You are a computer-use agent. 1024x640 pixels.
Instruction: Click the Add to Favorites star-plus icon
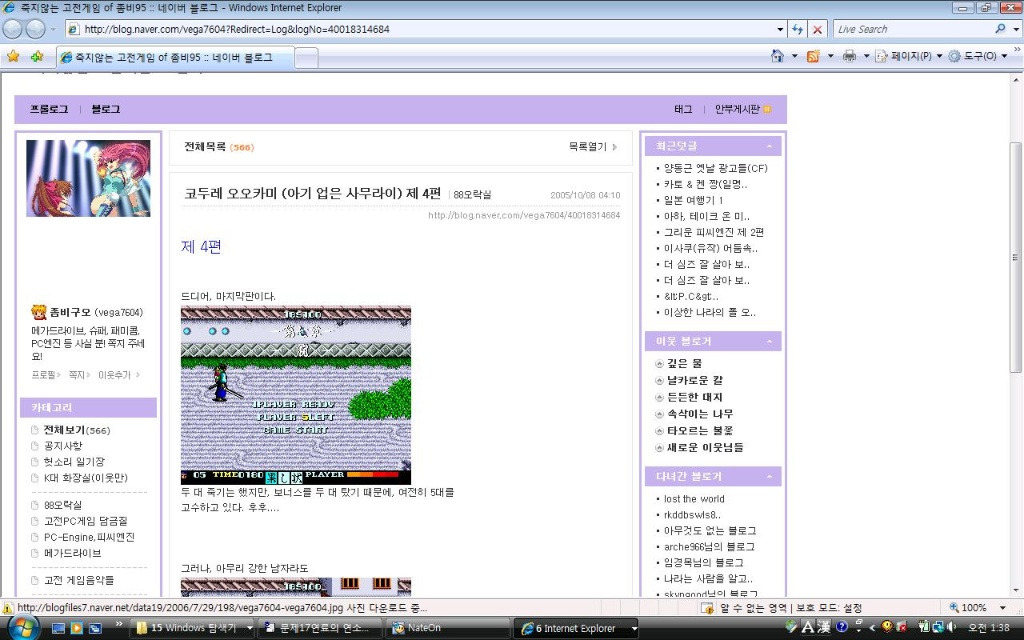pos(37,56)
